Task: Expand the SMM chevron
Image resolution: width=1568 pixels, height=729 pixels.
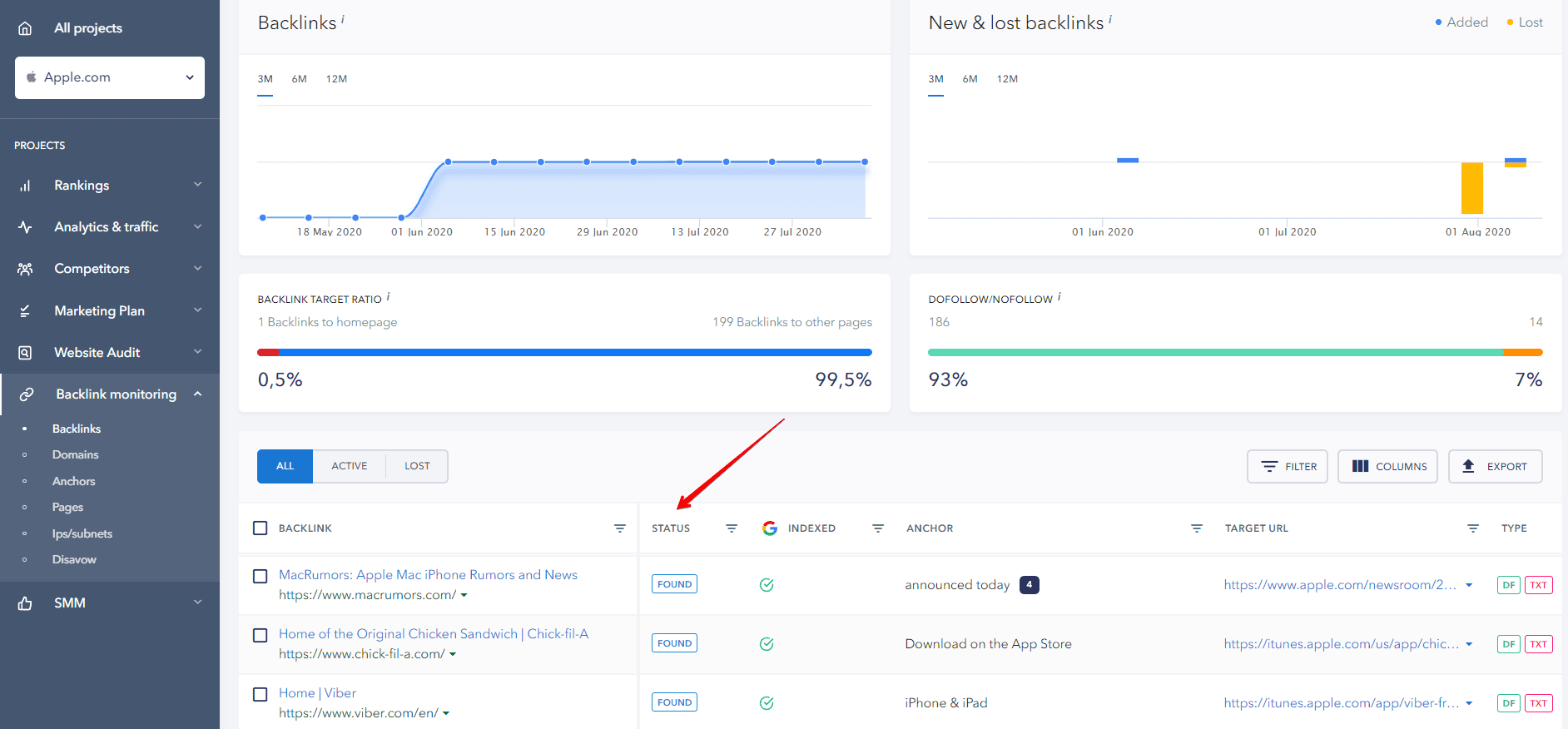Action: 198,603
